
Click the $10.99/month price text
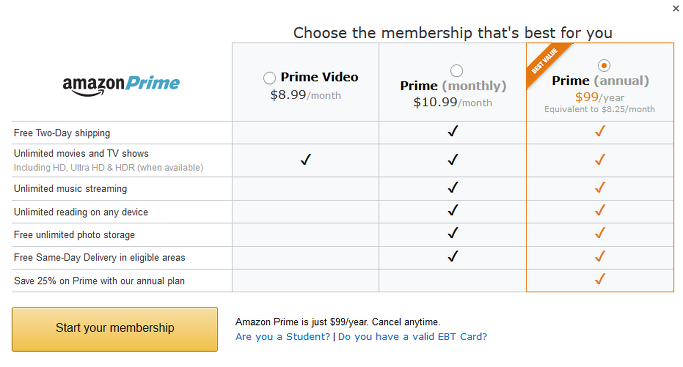pyautogui.click(x=453, y=102)
